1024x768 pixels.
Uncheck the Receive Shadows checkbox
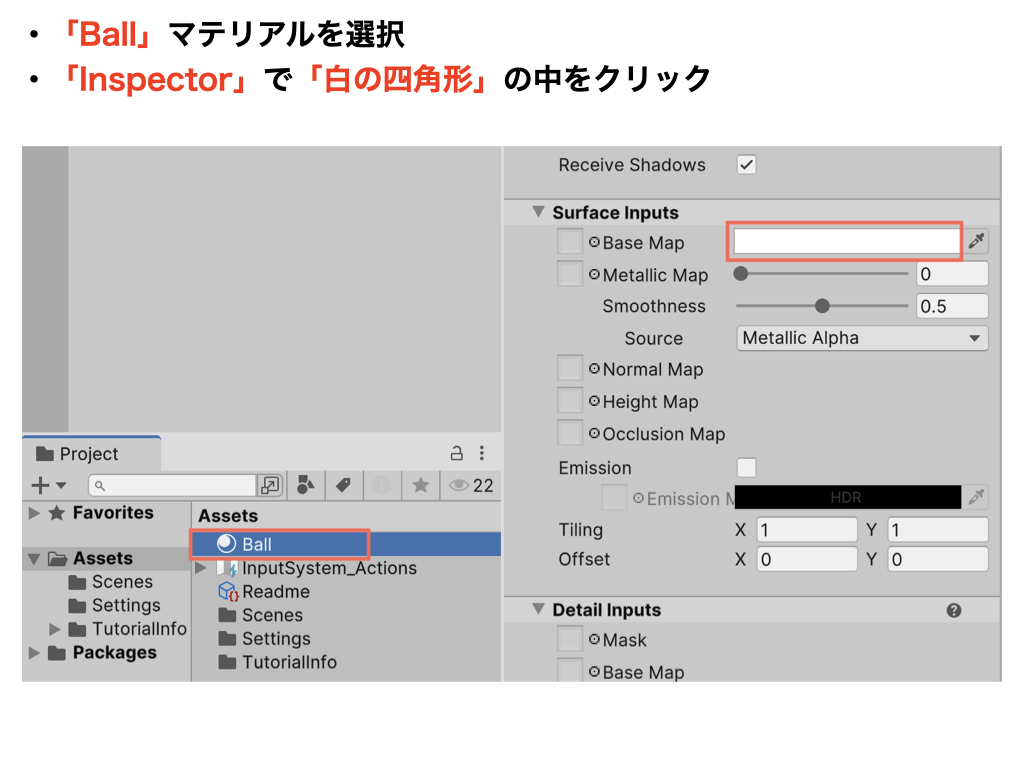point(746,165)
